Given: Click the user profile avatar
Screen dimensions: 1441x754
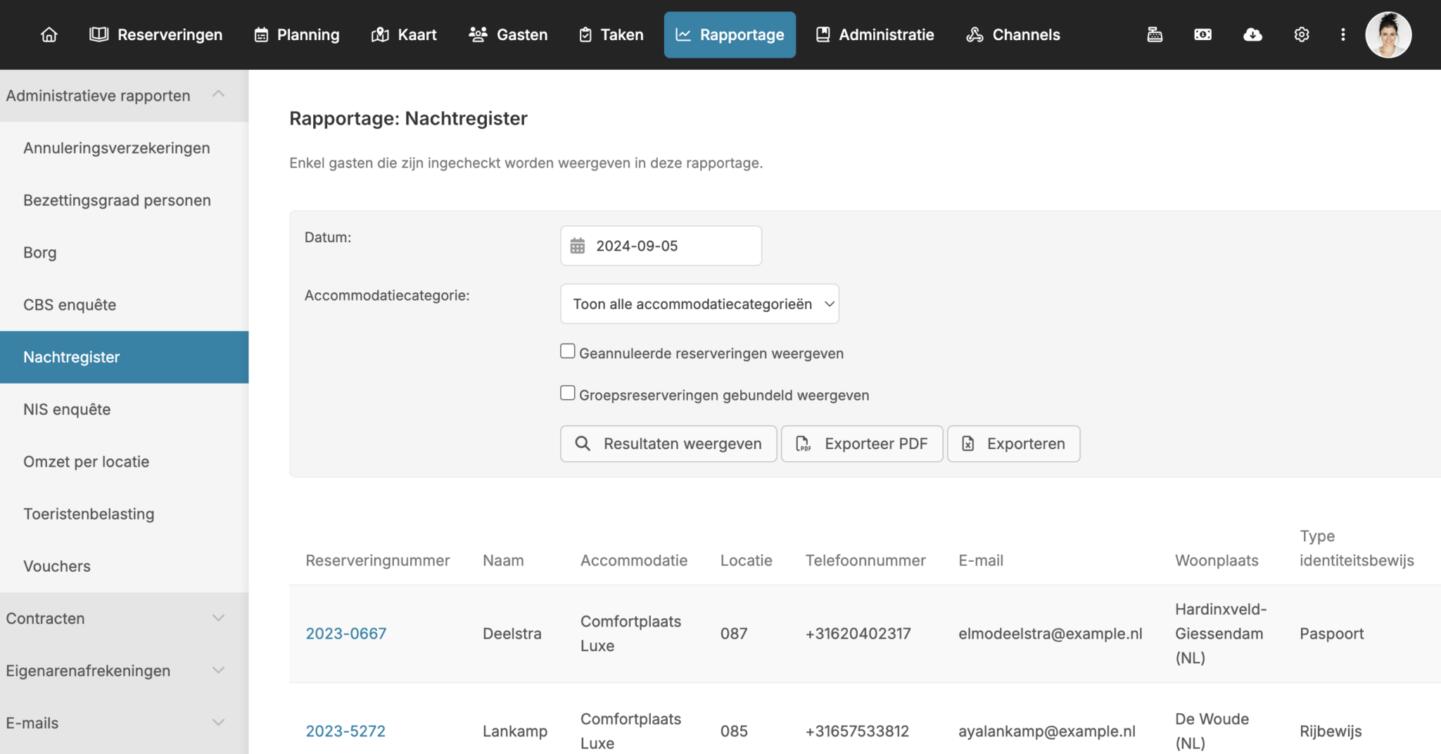Looking at the screenshot, I should click(1388, 35).
